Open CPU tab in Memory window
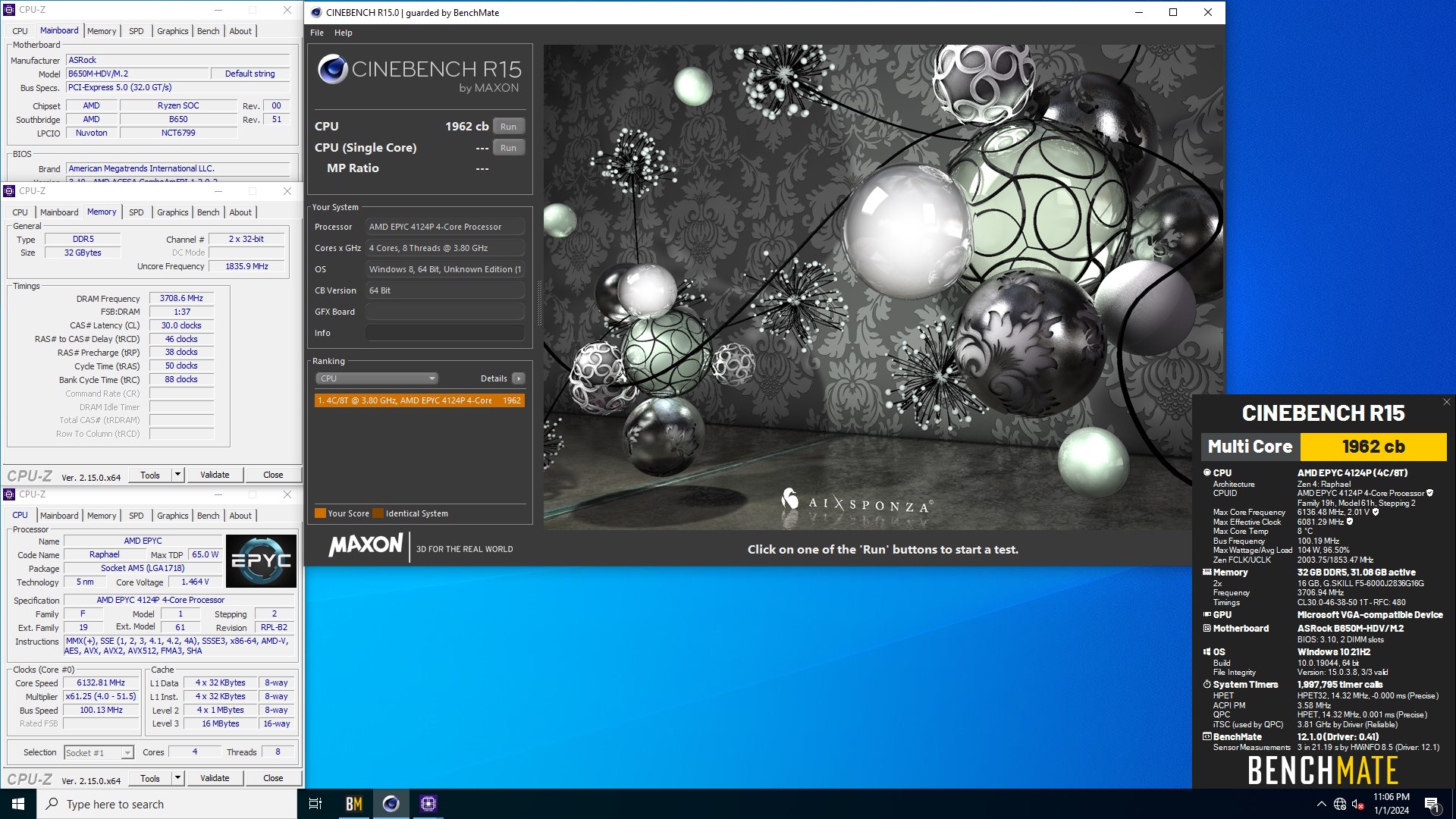Screen dimensions: 1456x819 click(20, 212)
